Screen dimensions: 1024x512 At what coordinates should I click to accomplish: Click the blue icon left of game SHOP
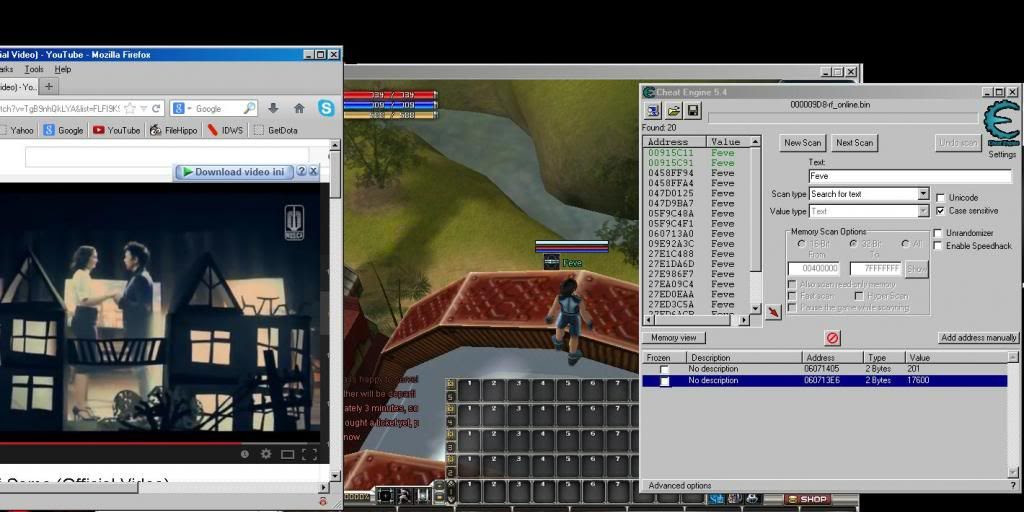pos(717,499)
